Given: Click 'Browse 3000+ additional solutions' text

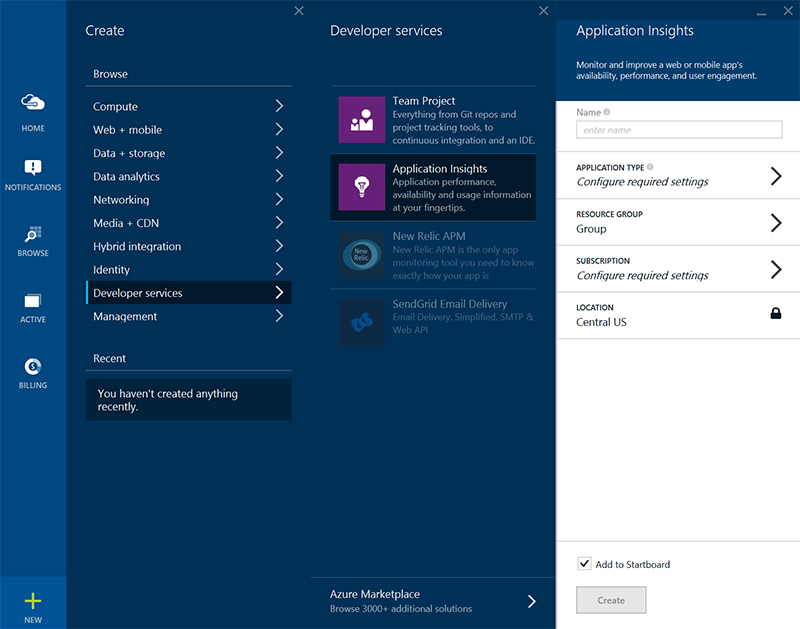Looking at the screenshot, I should tap(401, 609).
